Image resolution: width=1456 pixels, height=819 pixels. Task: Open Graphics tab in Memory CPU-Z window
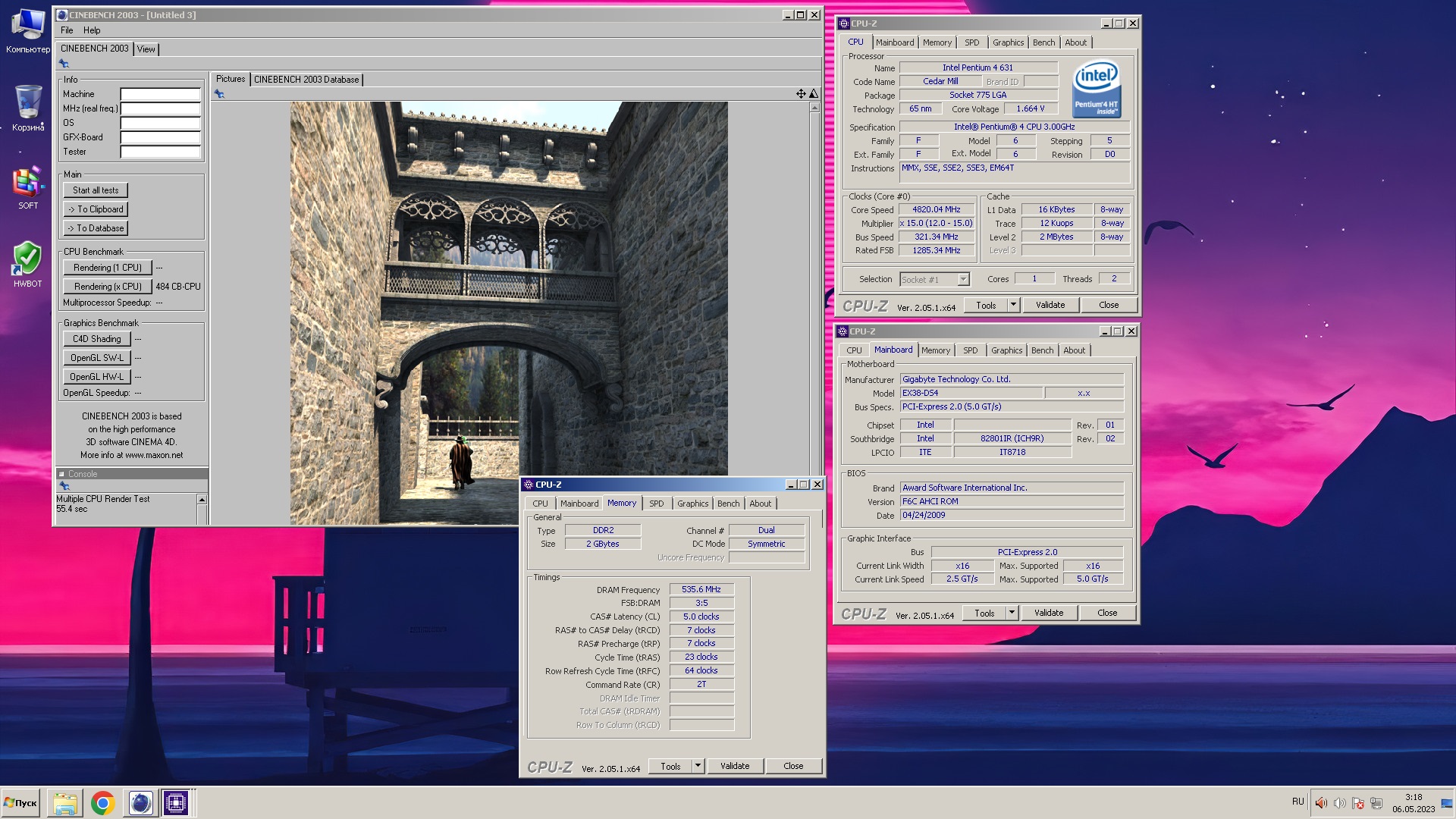[693, 504]
